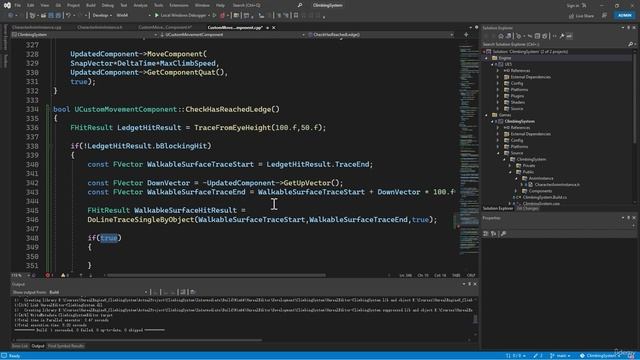Viewport: 640px width, 360px height.
Task: Switch to Error List tab
Action: tap(20, 346)
